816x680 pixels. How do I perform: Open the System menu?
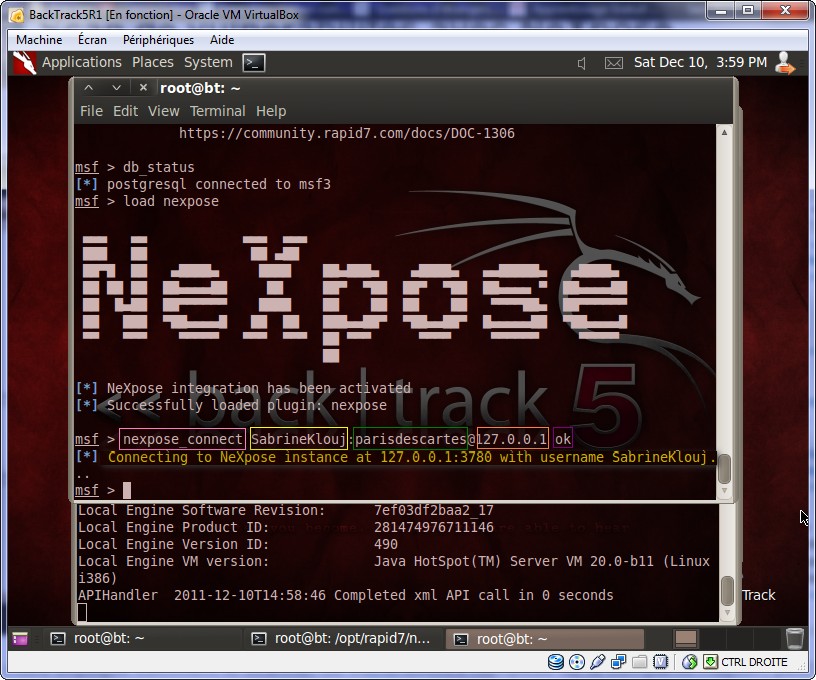(x=208, y=62)
